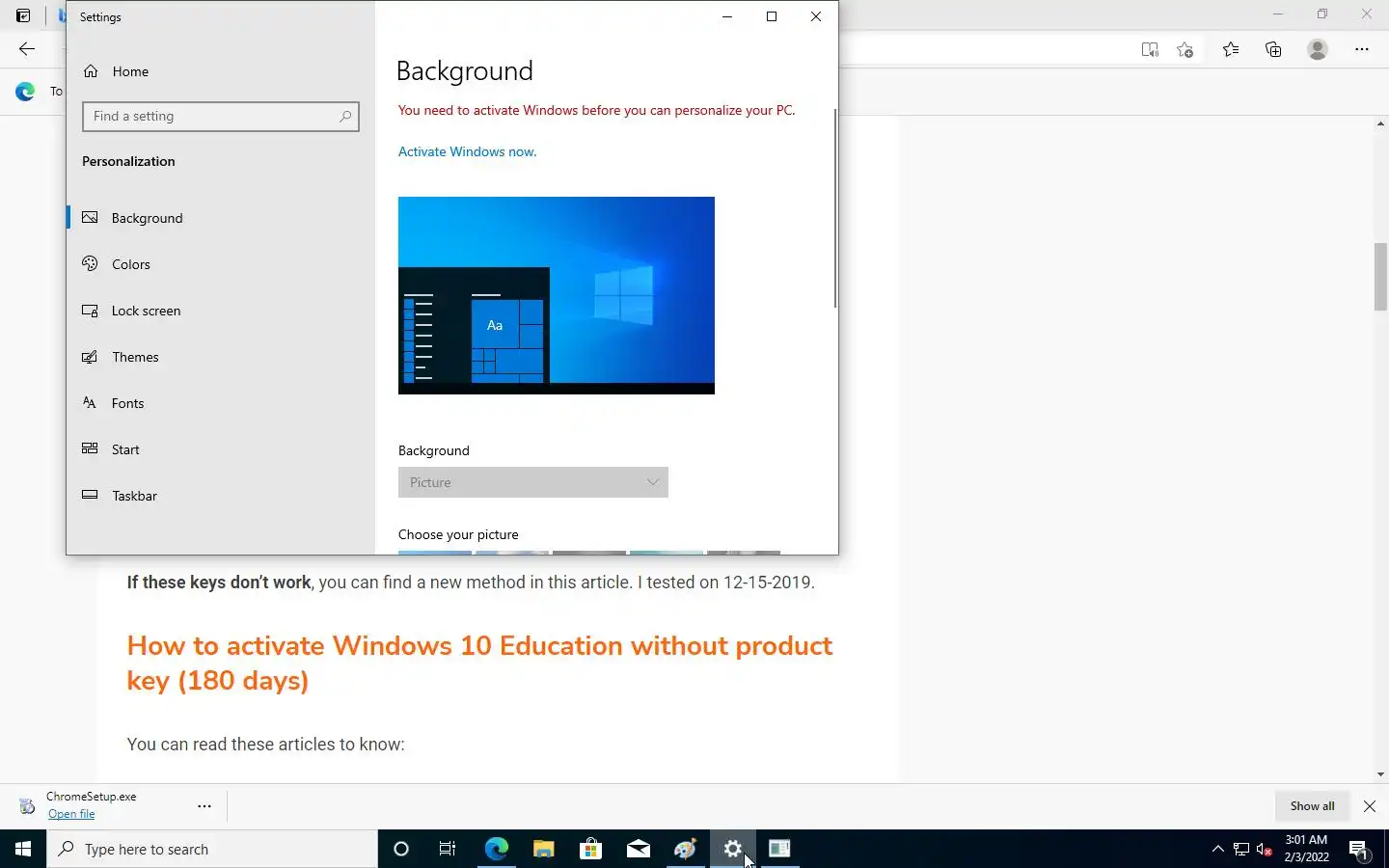Open the Paint app taskbar icon
Image resolution: width=1389 pixels, height=868 pixels.
(x=685, y=849)
